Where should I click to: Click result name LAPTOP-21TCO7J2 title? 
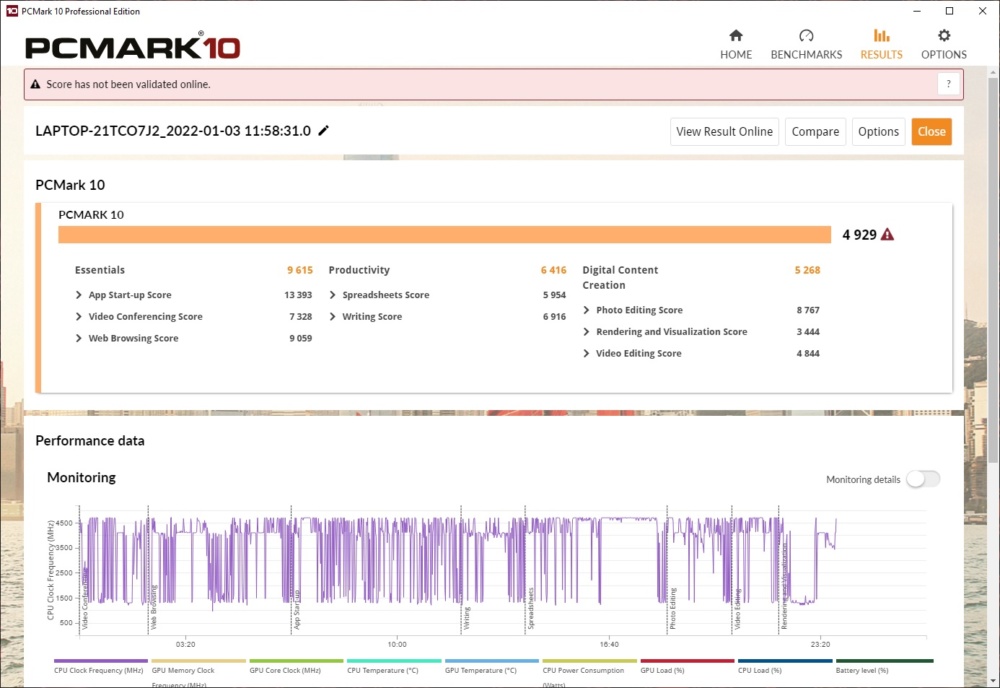coord(173,131)
